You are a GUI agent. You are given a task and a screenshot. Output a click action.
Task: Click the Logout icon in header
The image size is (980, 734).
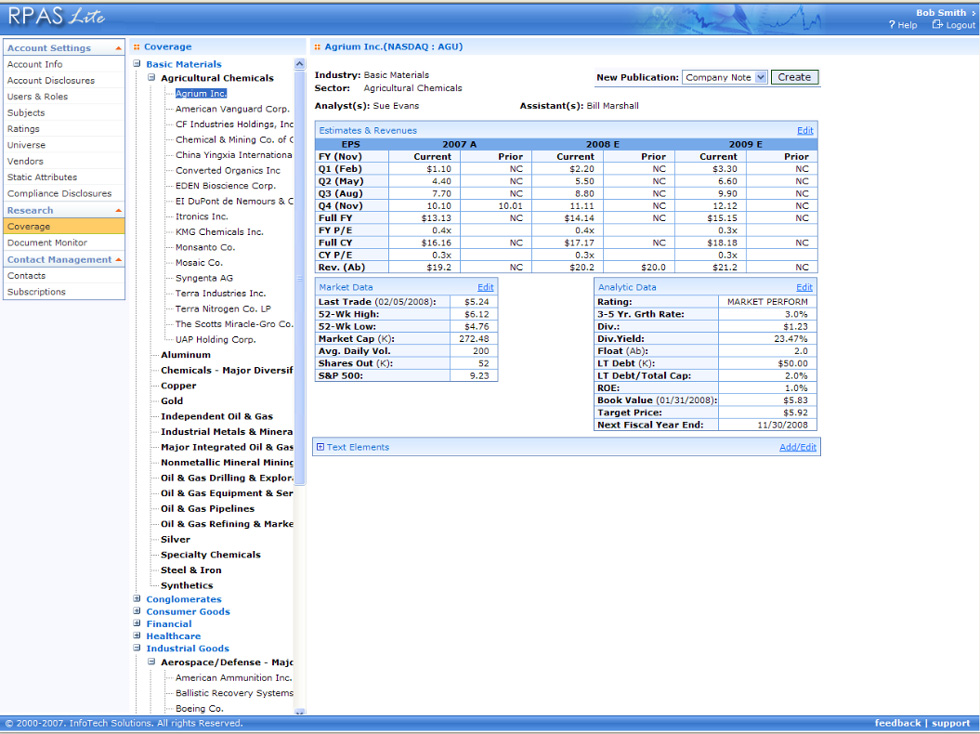[937, 24]
